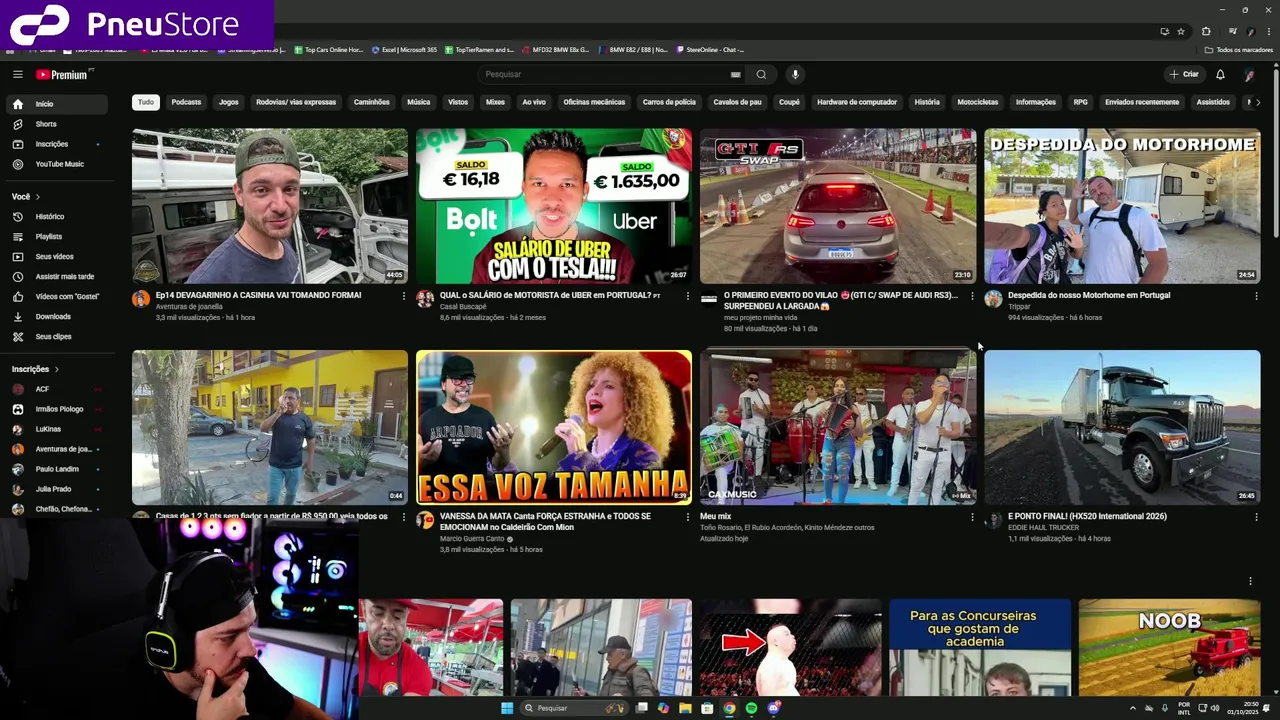This screenshot has height=720, width=1280.
Task: Open the Shorts shelf three-dot menu
Action: 1250,581
